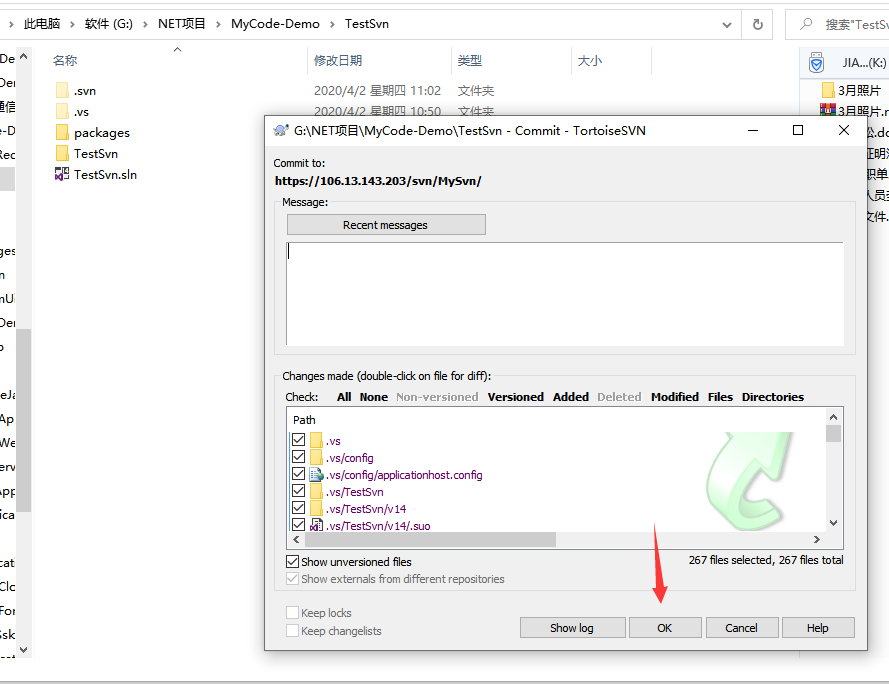889x684 pixels.
Task: Click Recent messages button
Action: 386,225
